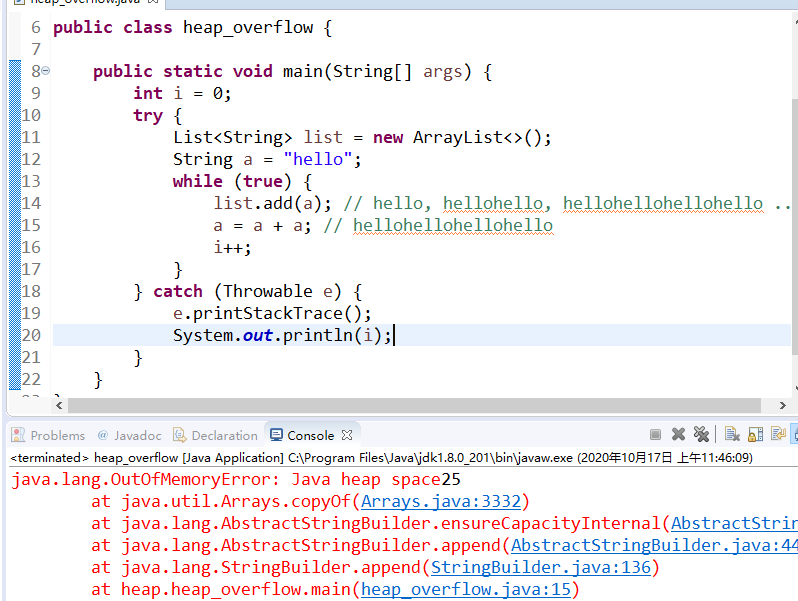Toggle the Scroll Lock icon in Console
Image resolution: width=798 pixels, height=601 pixels.
[755, 435]
